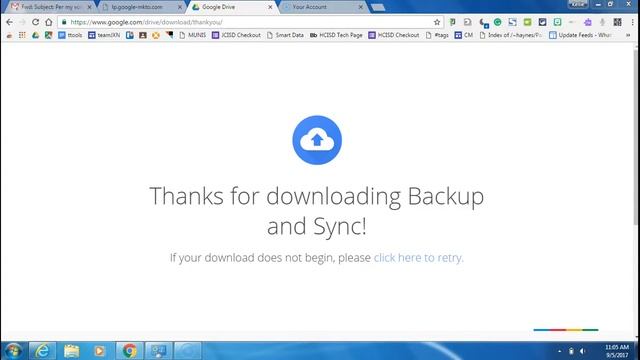The height and width of the screenshot is (360, 640).
Task: Click the blue cloud upload logo
Action: (317, 140)
